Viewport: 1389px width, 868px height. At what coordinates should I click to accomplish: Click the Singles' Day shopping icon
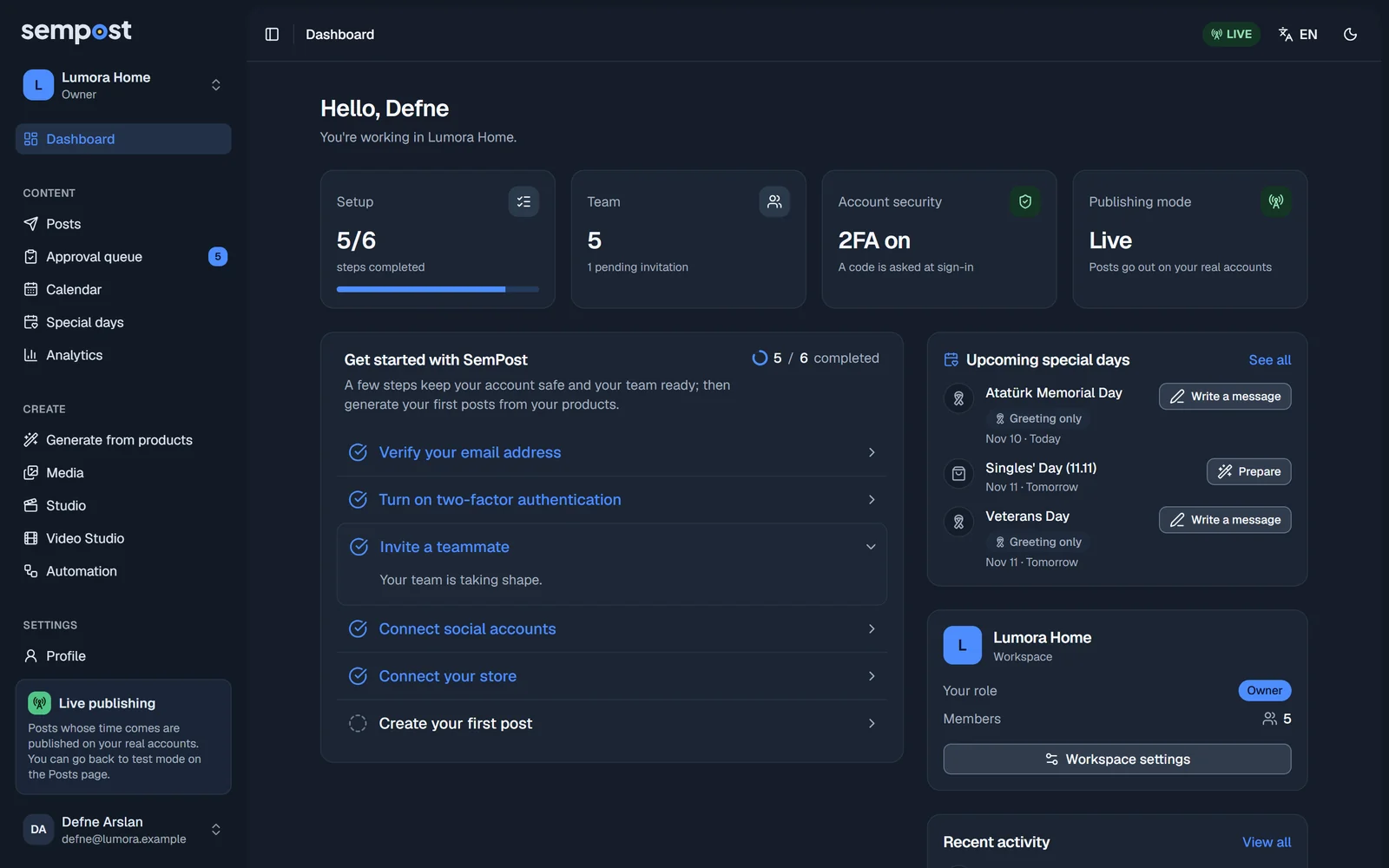(958, 473)
